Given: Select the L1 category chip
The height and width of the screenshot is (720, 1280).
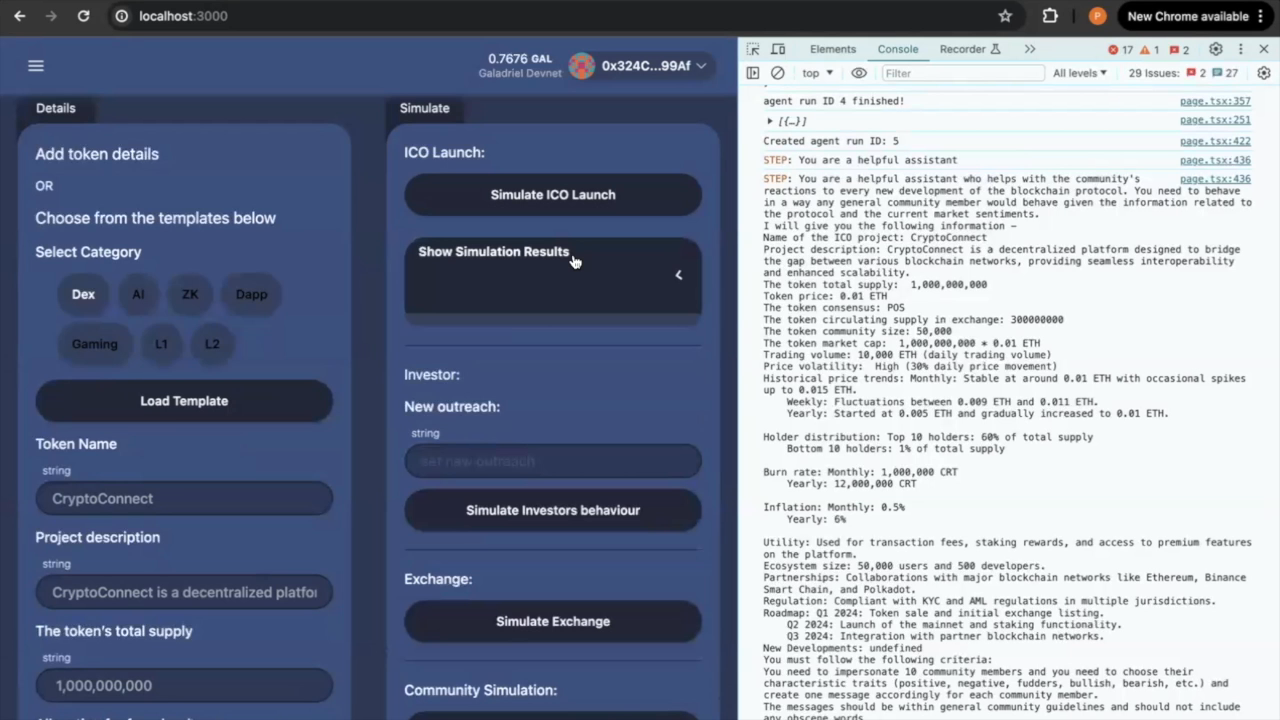Looking at the screenshot, I should tap(161, 344).
